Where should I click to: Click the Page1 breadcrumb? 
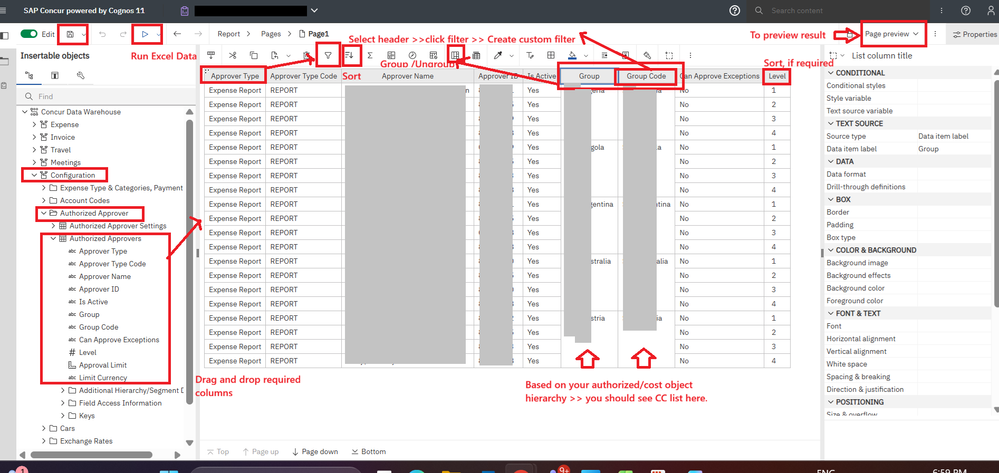click(313, 34)
